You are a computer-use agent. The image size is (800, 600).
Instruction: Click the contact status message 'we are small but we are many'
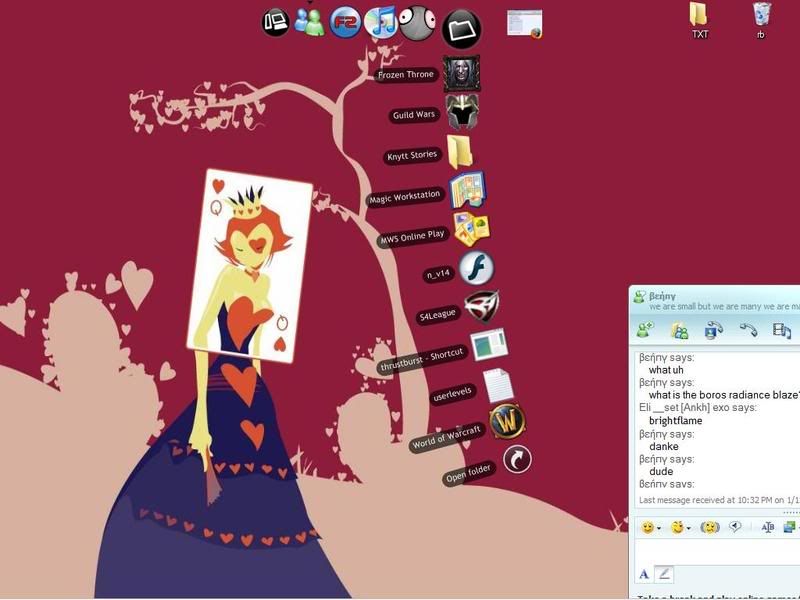point(724,307)
